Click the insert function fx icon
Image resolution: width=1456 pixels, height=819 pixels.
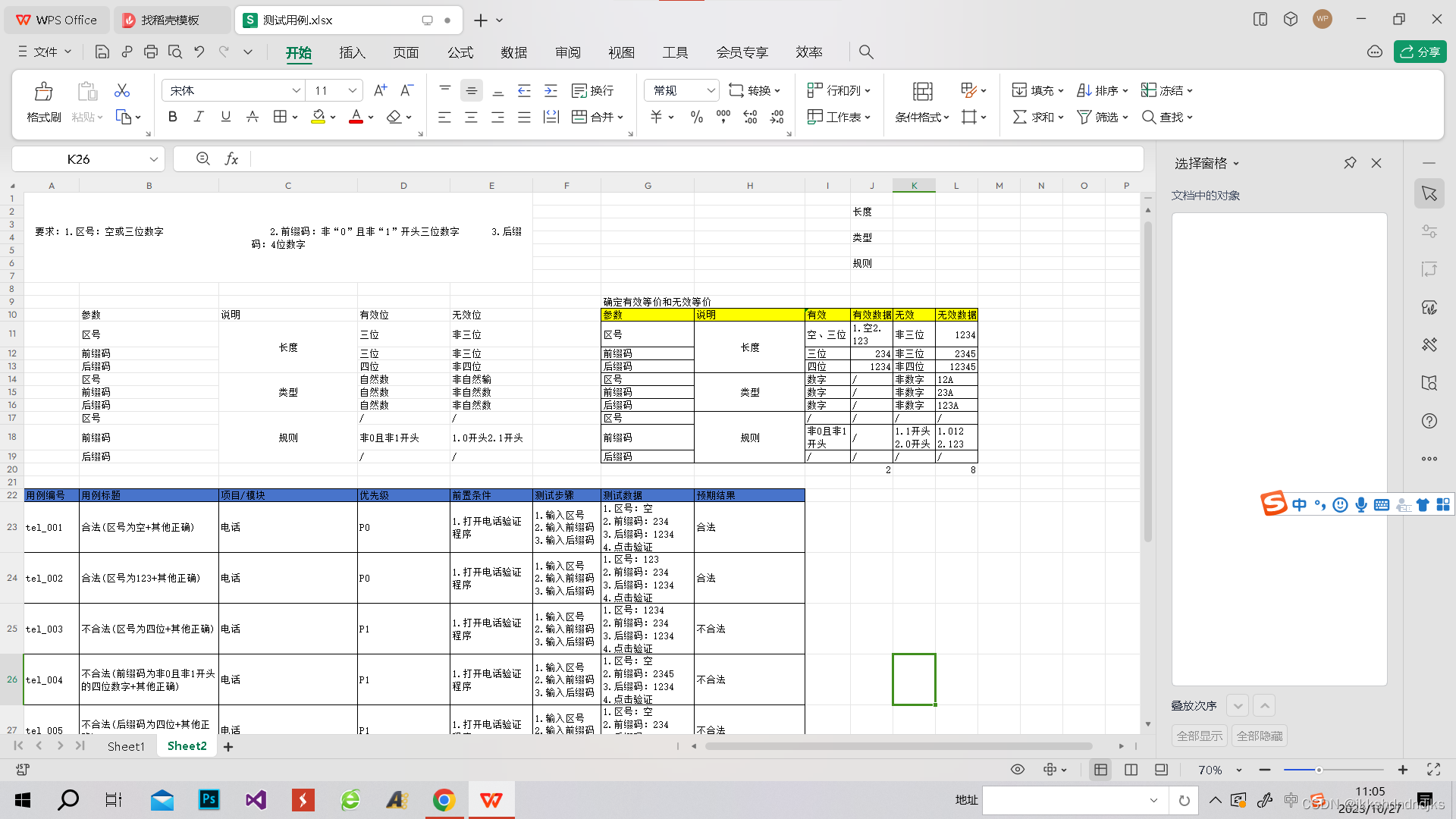(231, 158)
